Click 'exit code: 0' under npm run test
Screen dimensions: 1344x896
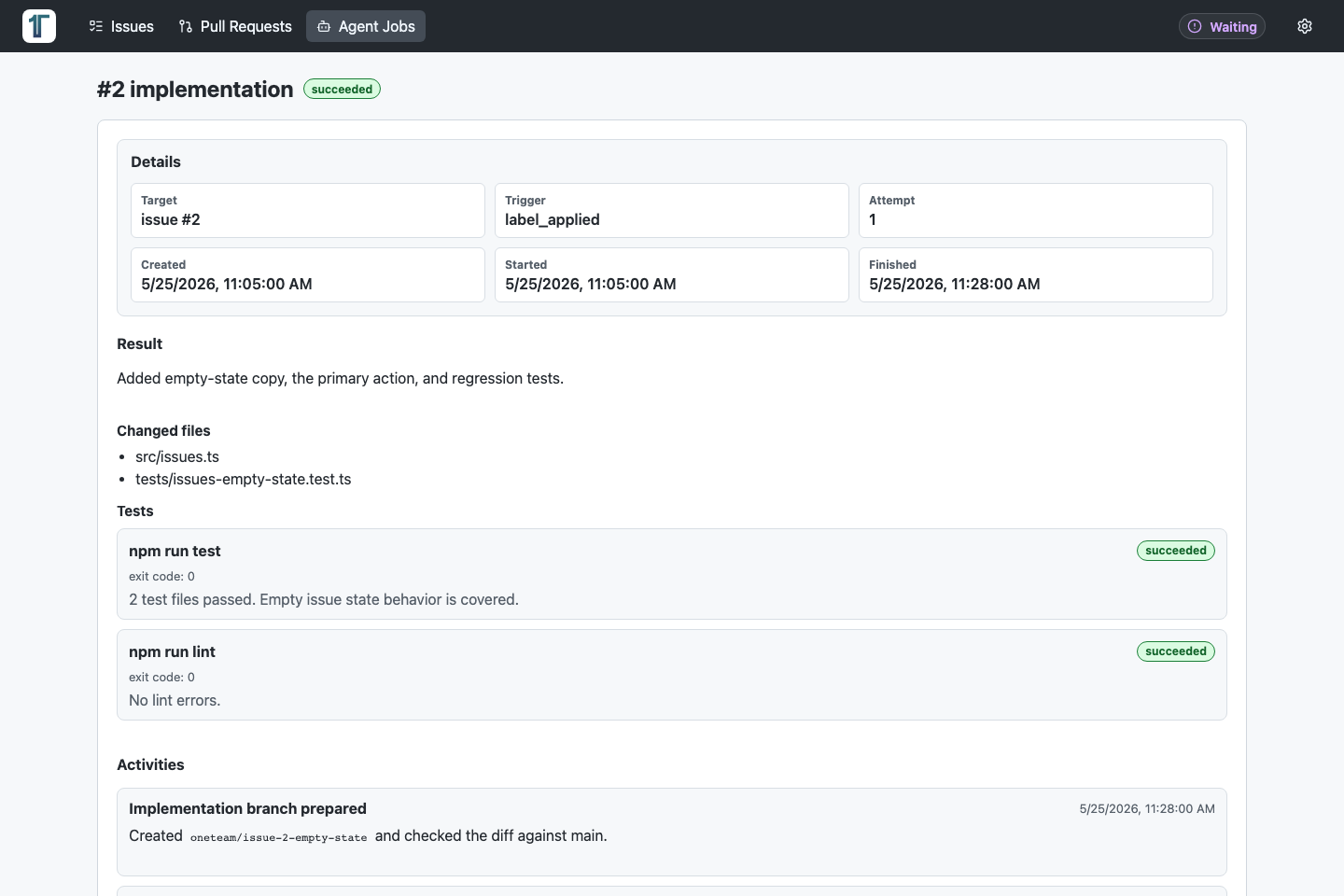coord(161,576)
